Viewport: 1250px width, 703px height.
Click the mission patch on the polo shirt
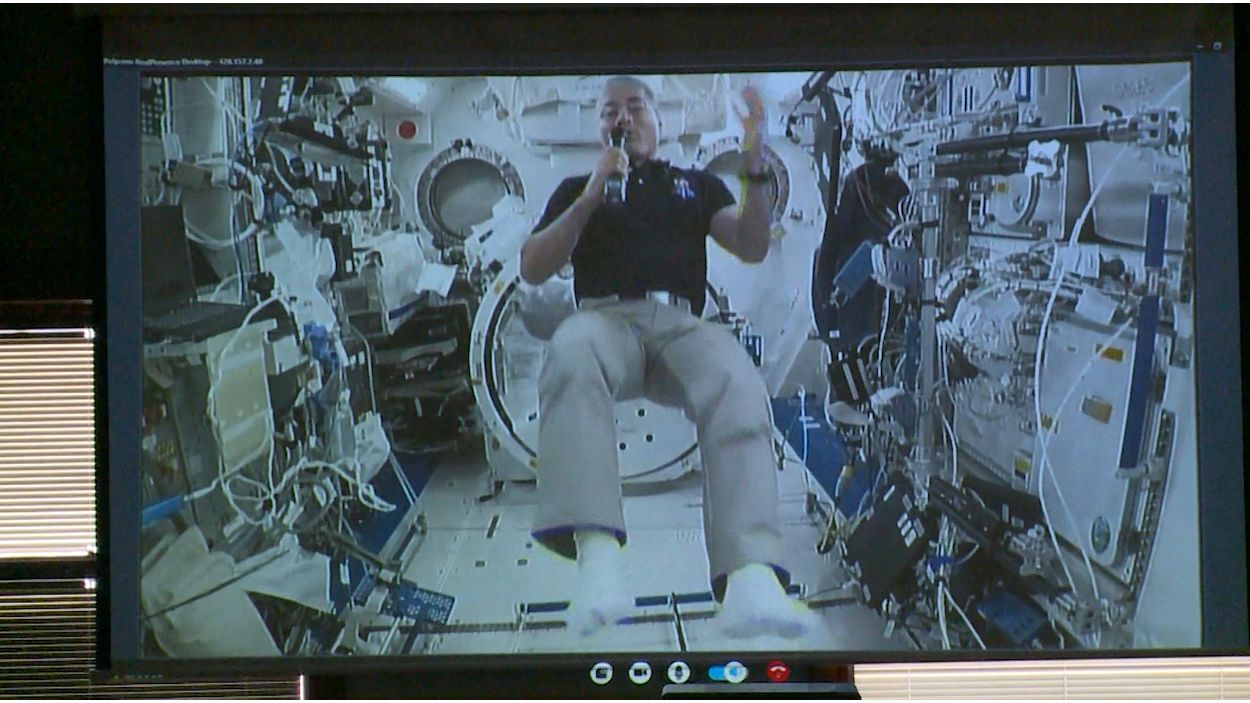(x=684, y=186)
